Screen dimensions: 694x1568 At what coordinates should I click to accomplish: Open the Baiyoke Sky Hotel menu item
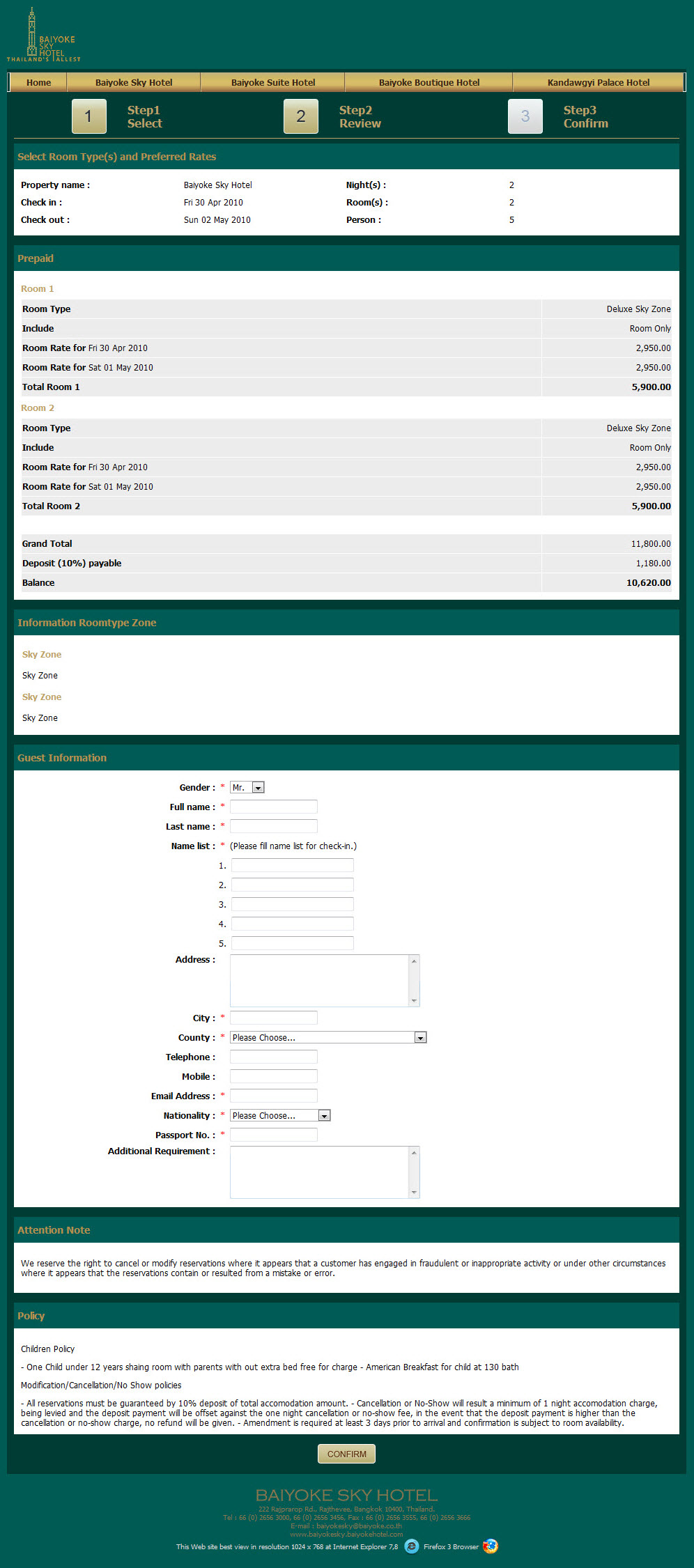coord(134,82)
